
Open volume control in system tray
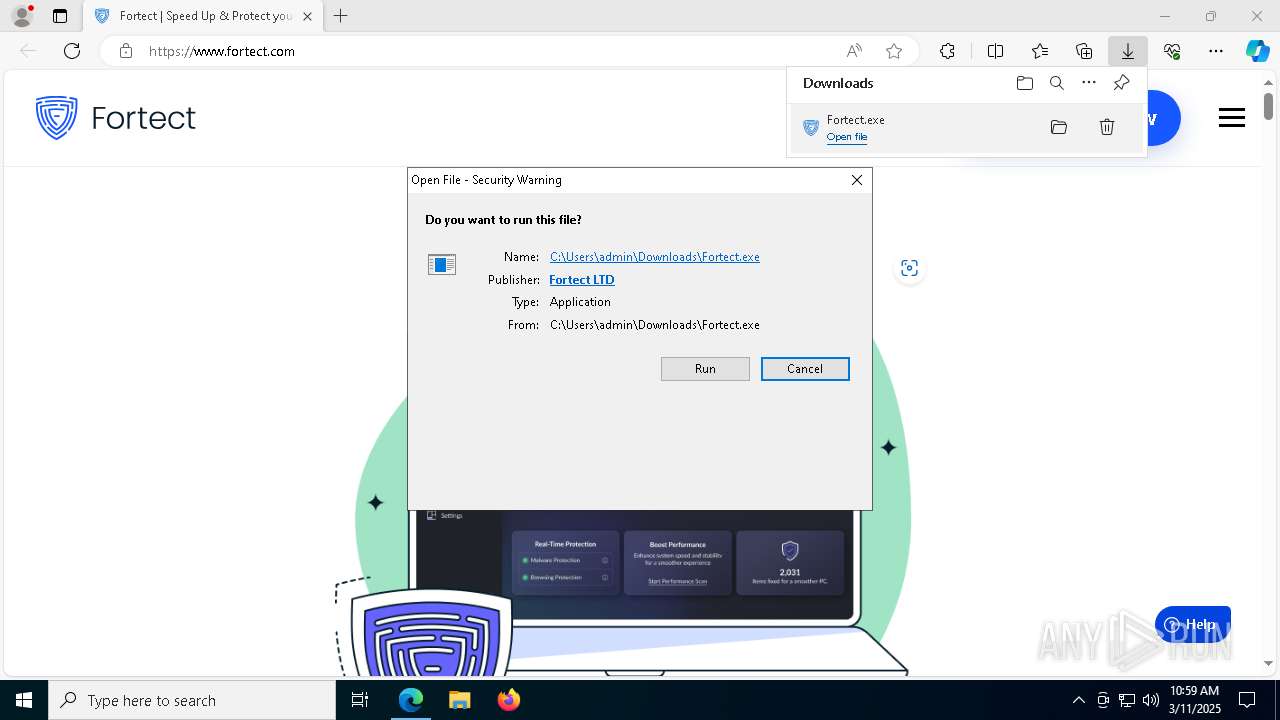tap(1151, 700)
